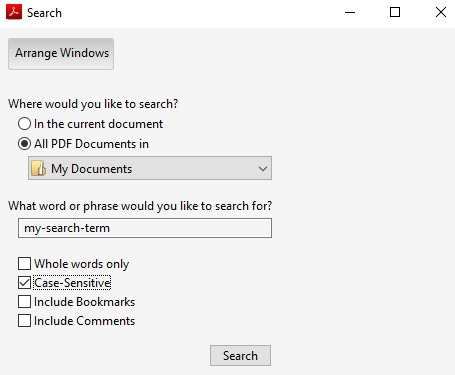Click the Adobe Acrobat icon in title bar
Screen dimensions: 455x375
(x=14, y=12)
